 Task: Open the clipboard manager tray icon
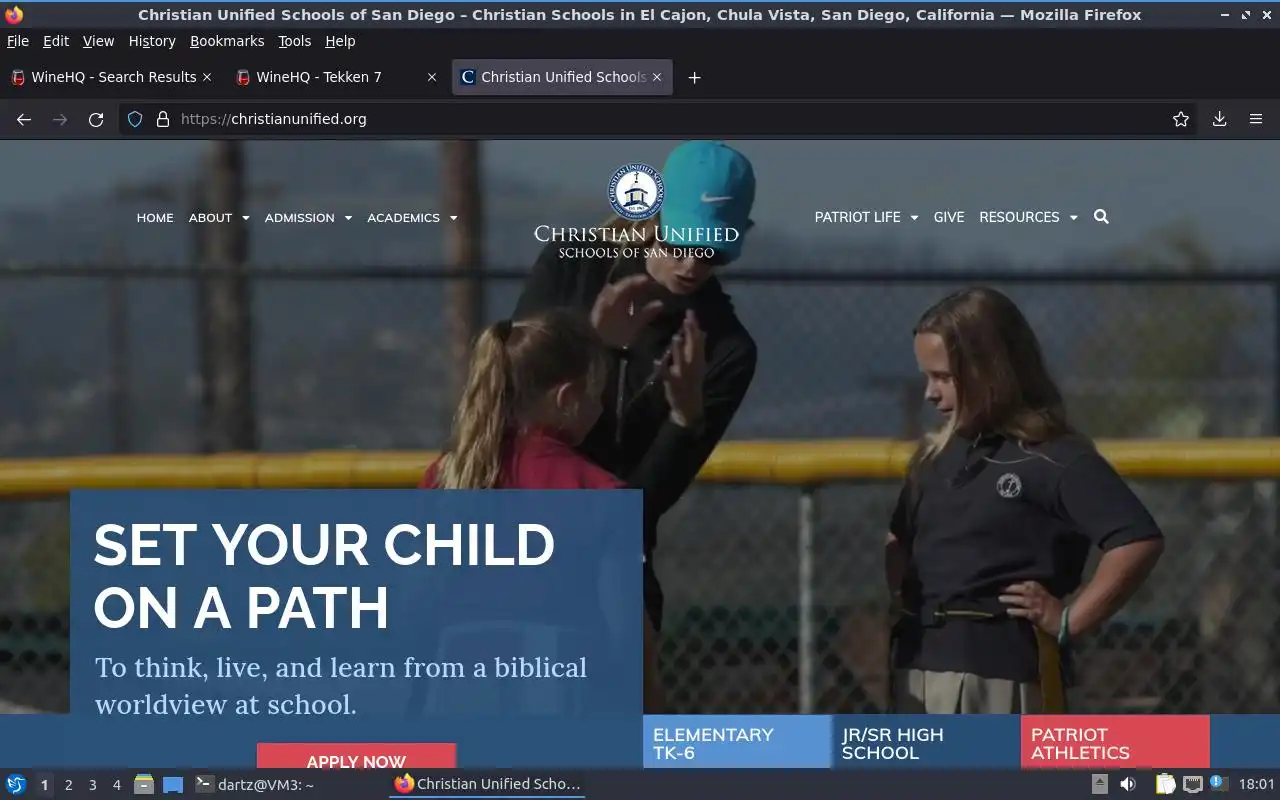[x=1165, y=785]
